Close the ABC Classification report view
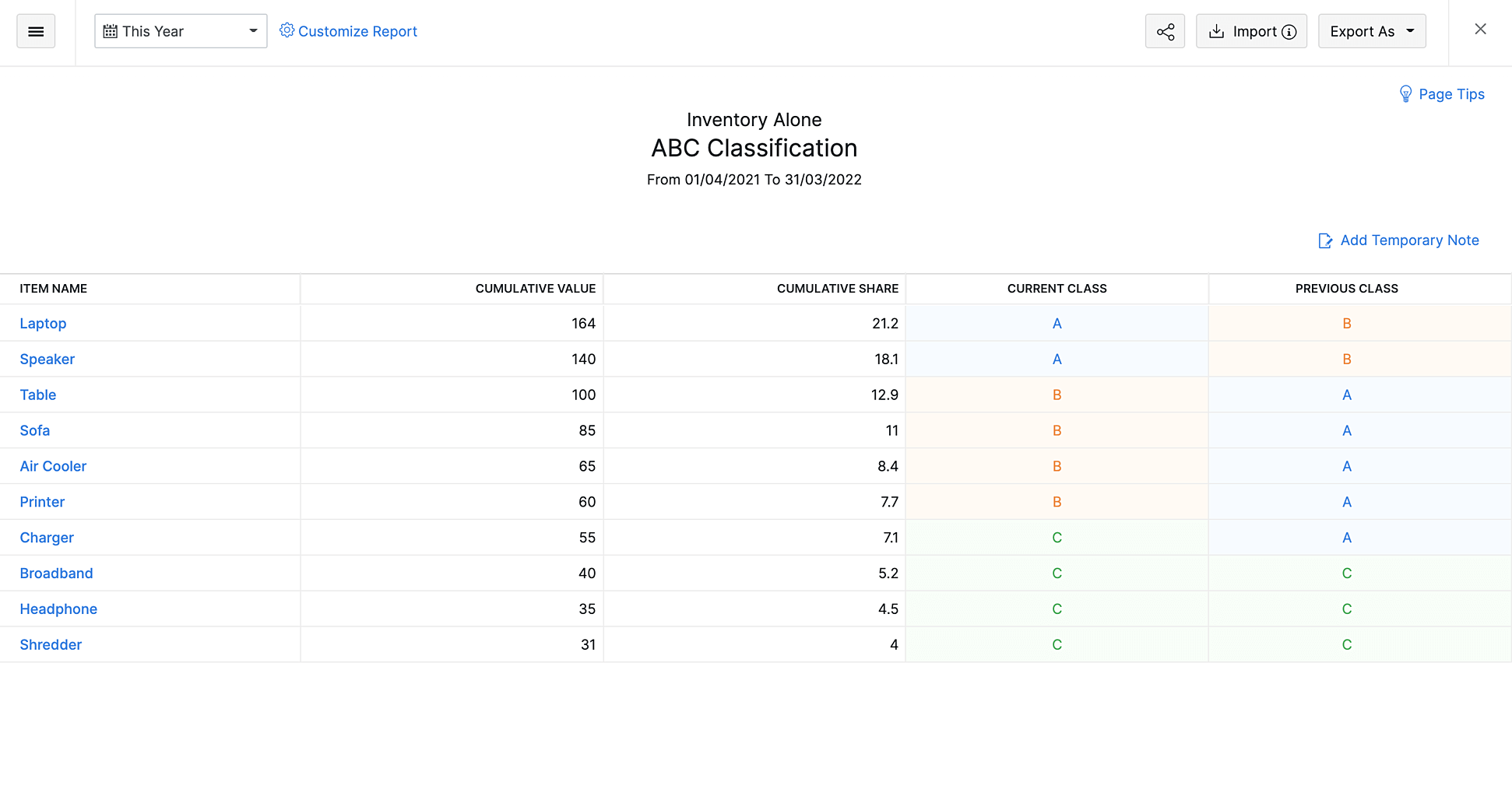This screenshot has height=800, width=1512. pyautogui.click(x=1480, y=29)
